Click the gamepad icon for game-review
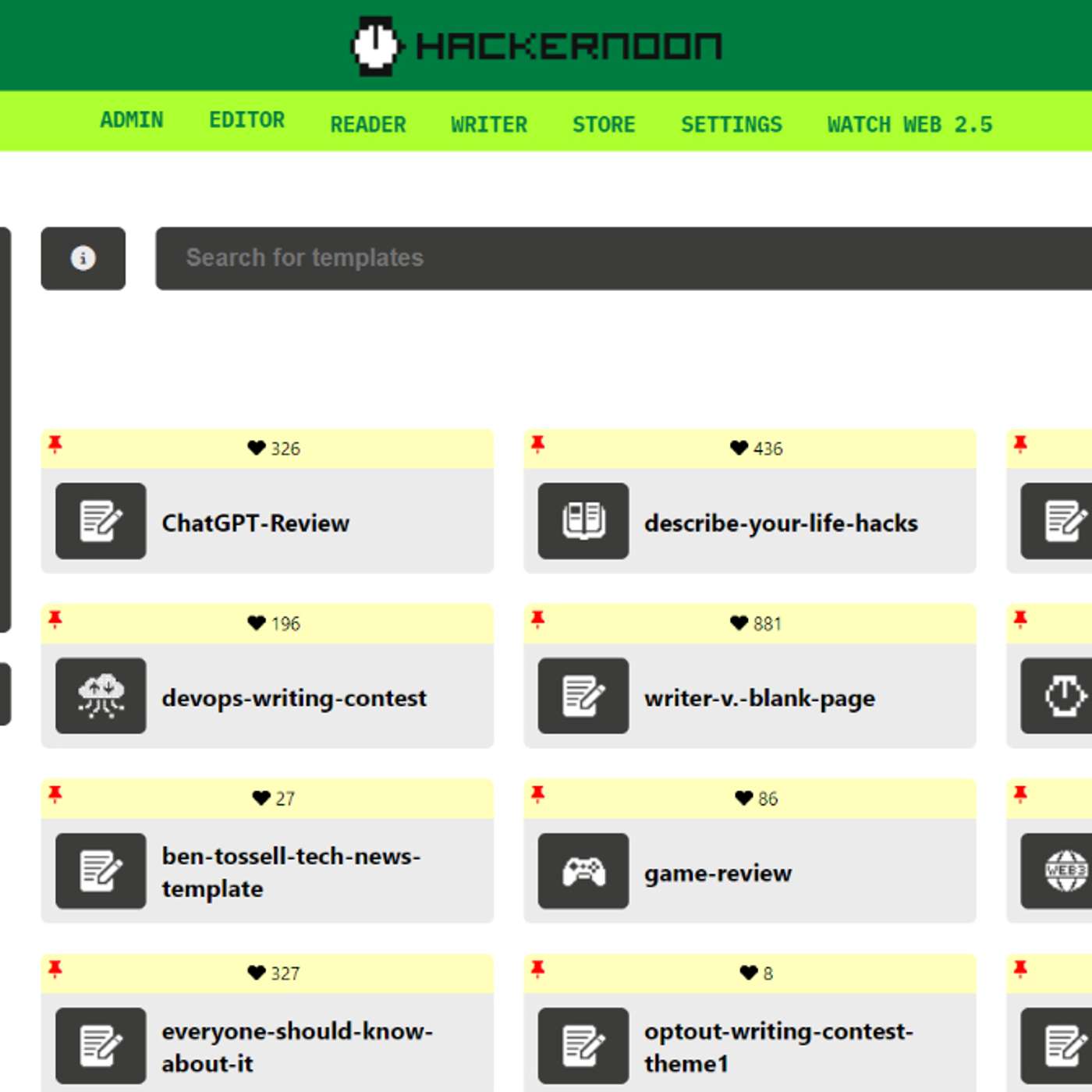 coord(583,871)
